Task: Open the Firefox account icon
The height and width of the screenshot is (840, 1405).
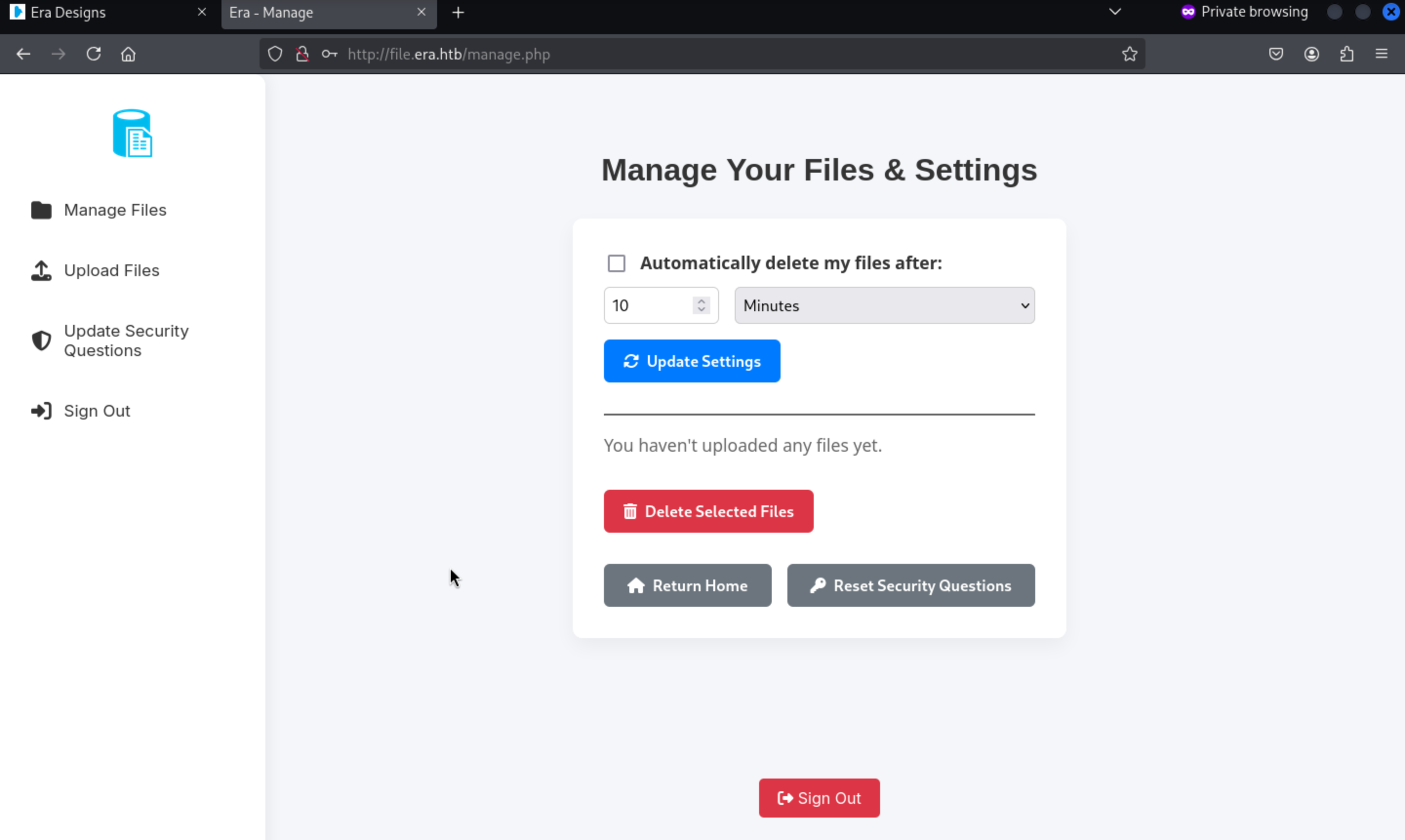Action: tap(1312, 54)
